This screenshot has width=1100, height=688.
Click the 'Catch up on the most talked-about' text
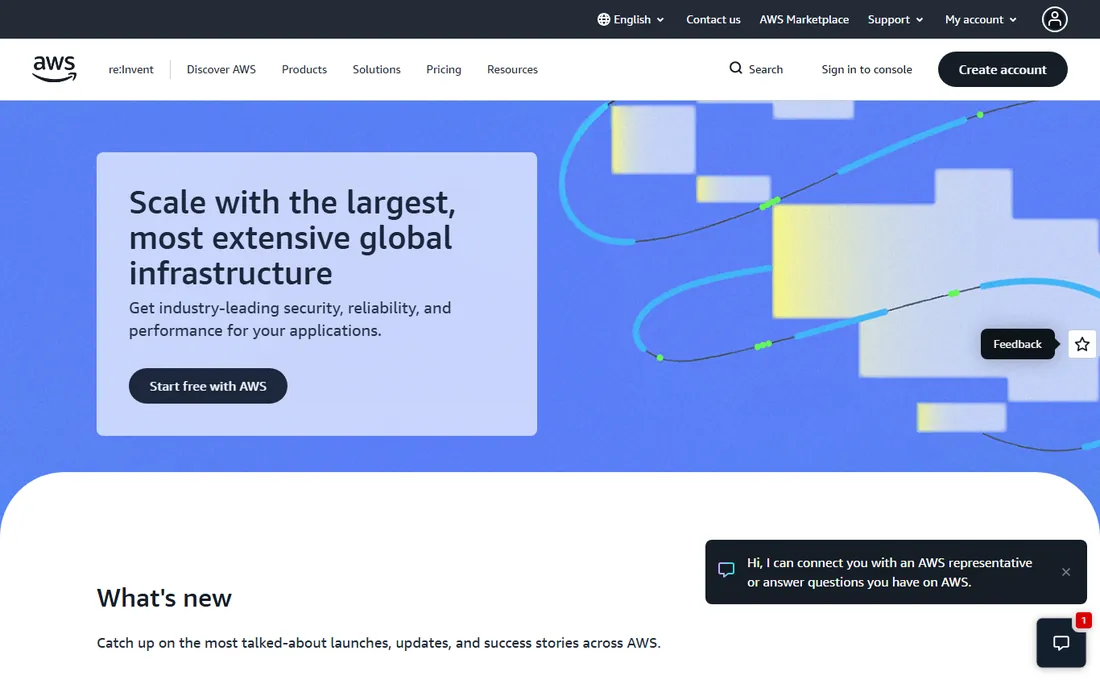[378, 643]
